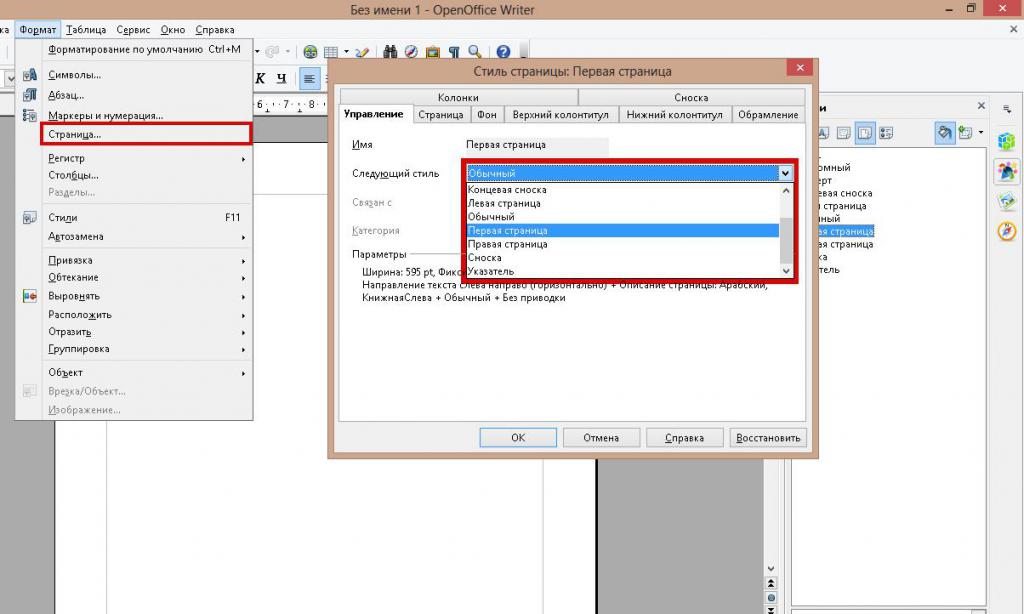
Task: Select Концевая сноска in dropdown list
Action: (x=623, y=189)
